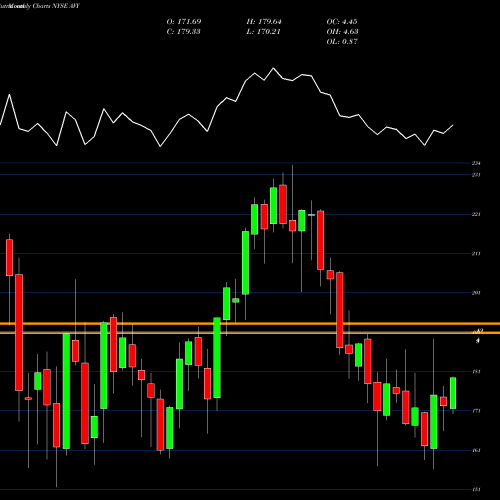Viewport: 500px width, 500px height.
Task: Click the end point of the white line
Action: [x=453, y=125]
